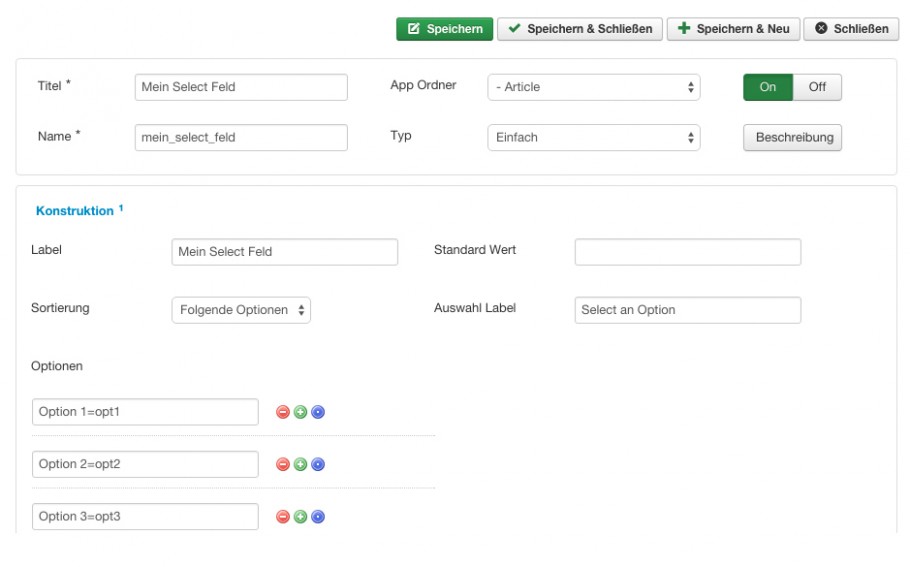910x567 pixels.
Task: Focus the Label input field
Action: click(284, 252)
